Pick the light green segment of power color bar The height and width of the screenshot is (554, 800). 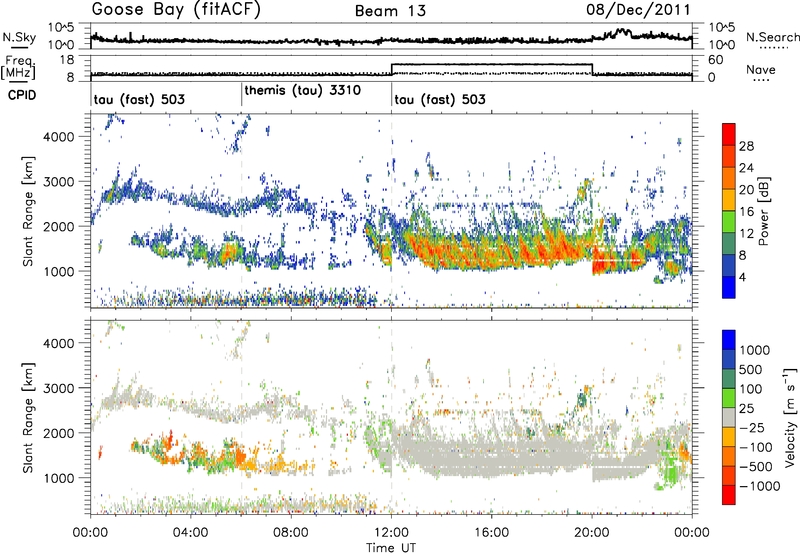(x=729, y=221)
